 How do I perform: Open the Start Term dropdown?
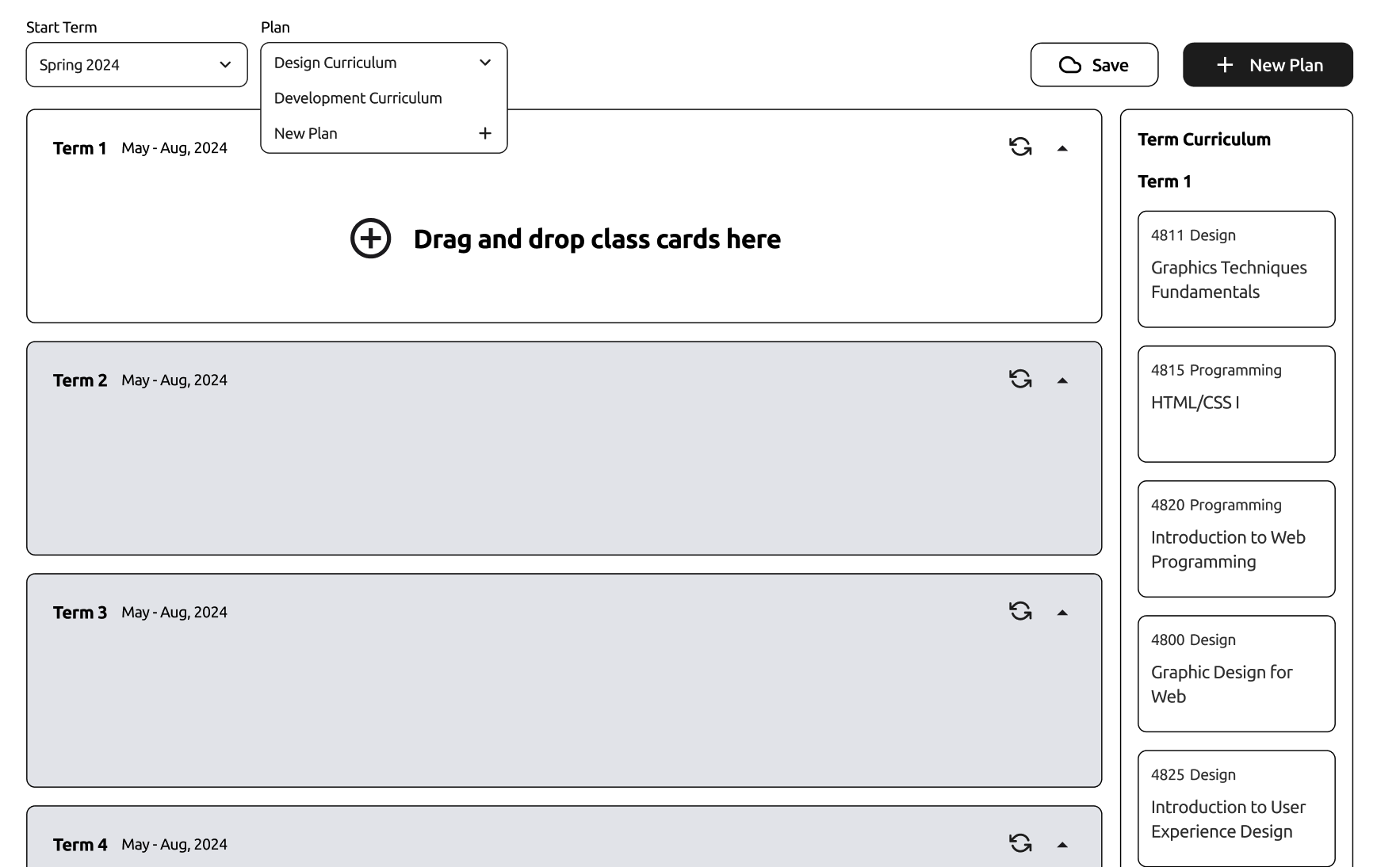136,65
